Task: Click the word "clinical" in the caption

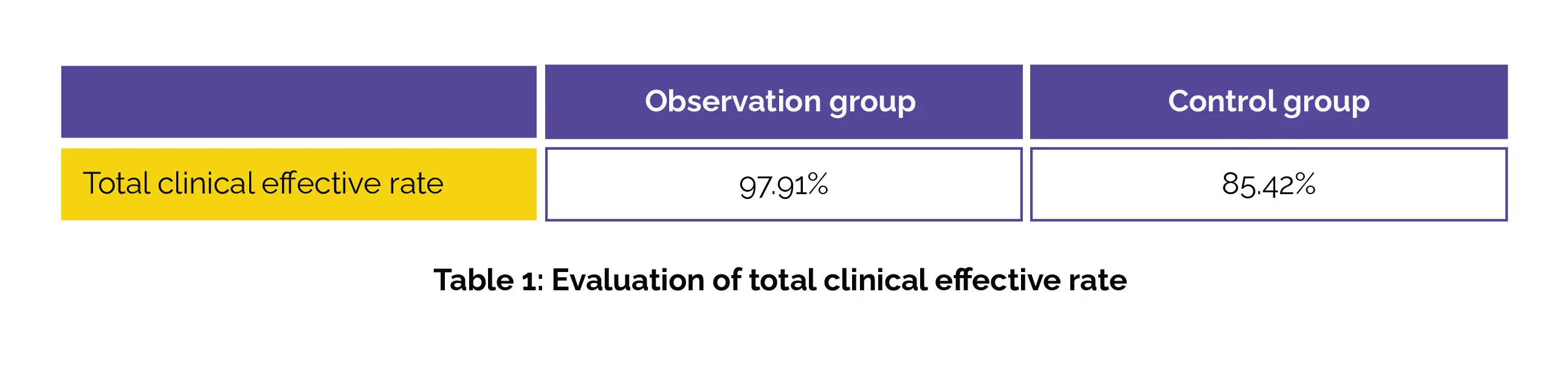Action: (875, 281)
